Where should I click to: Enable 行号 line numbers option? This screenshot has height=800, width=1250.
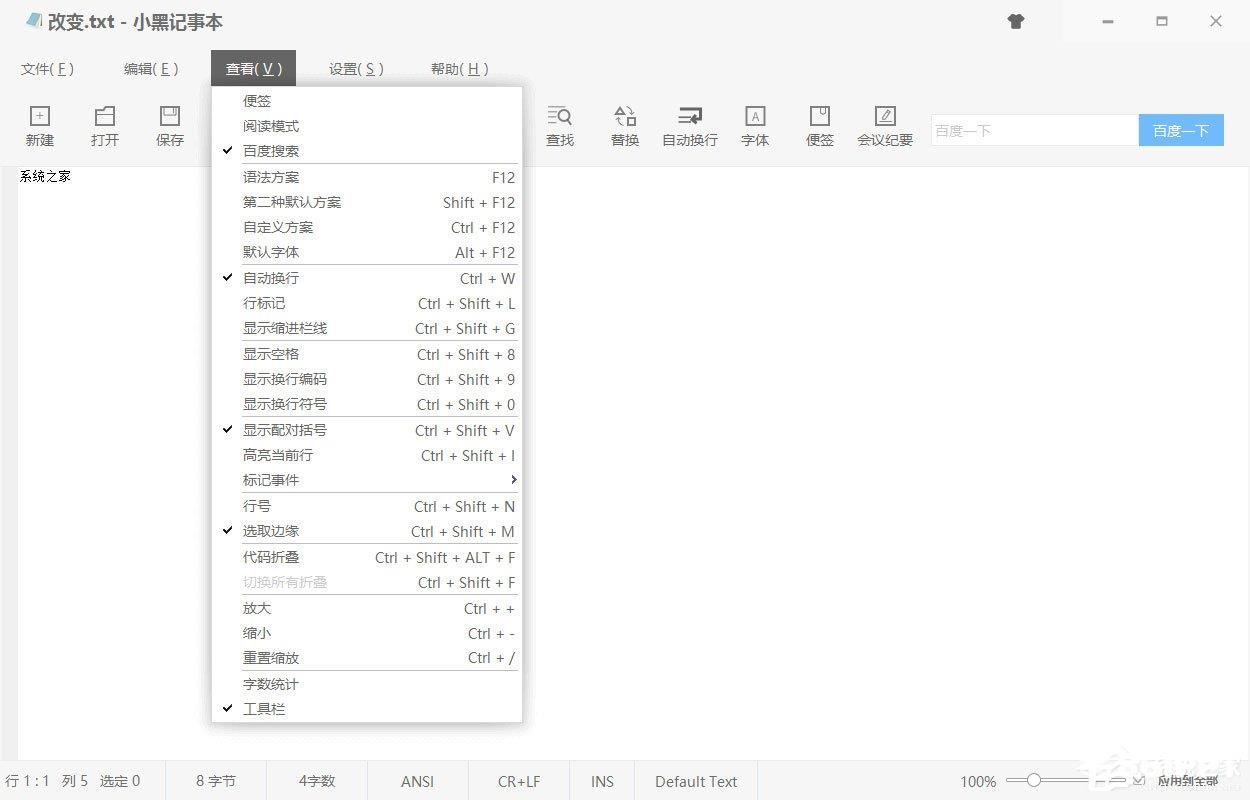[x=367, y=506]
